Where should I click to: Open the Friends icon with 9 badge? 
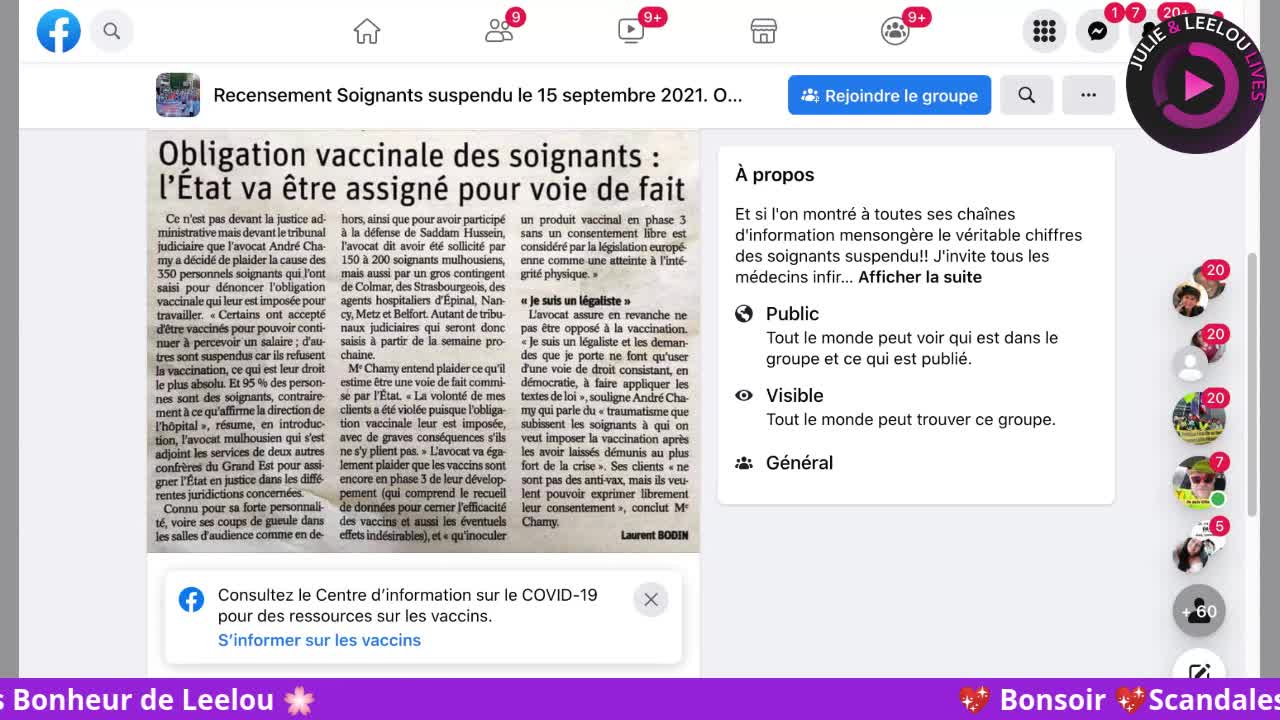499,31
